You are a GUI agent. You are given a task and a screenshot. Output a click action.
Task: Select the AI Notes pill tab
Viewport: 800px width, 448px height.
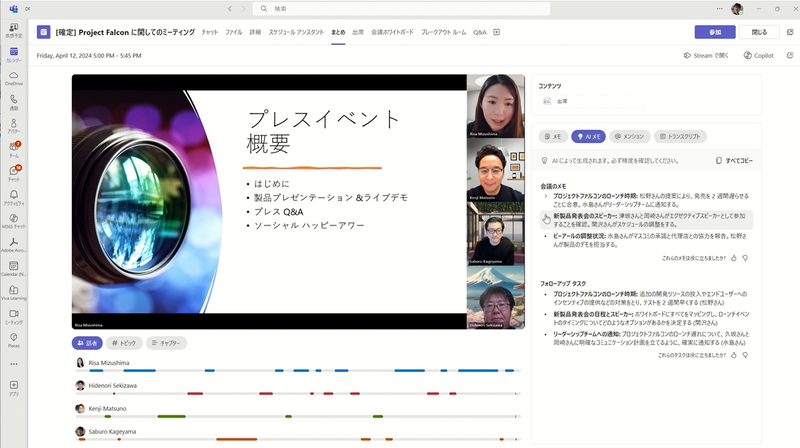(x=588, y=136)
